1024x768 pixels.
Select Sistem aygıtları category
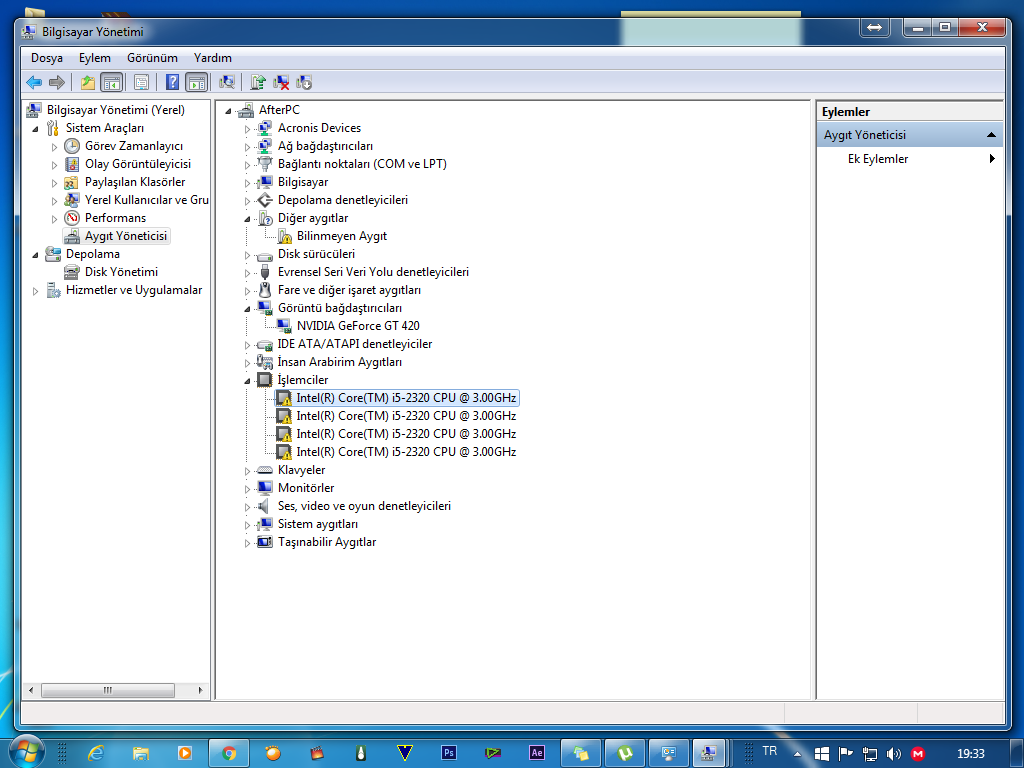[318, 524]
